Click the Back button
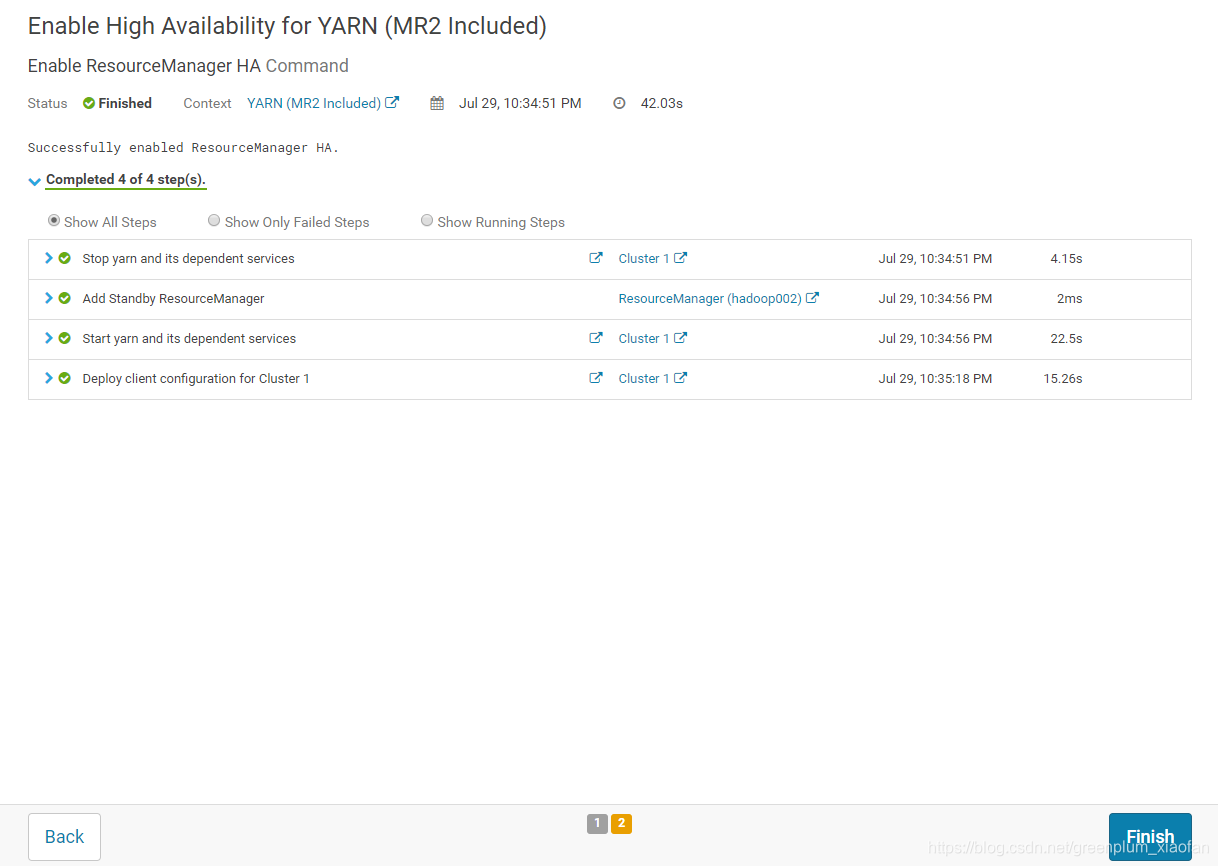This screenshot has height=866, width=1218. [x=64, y=837]
